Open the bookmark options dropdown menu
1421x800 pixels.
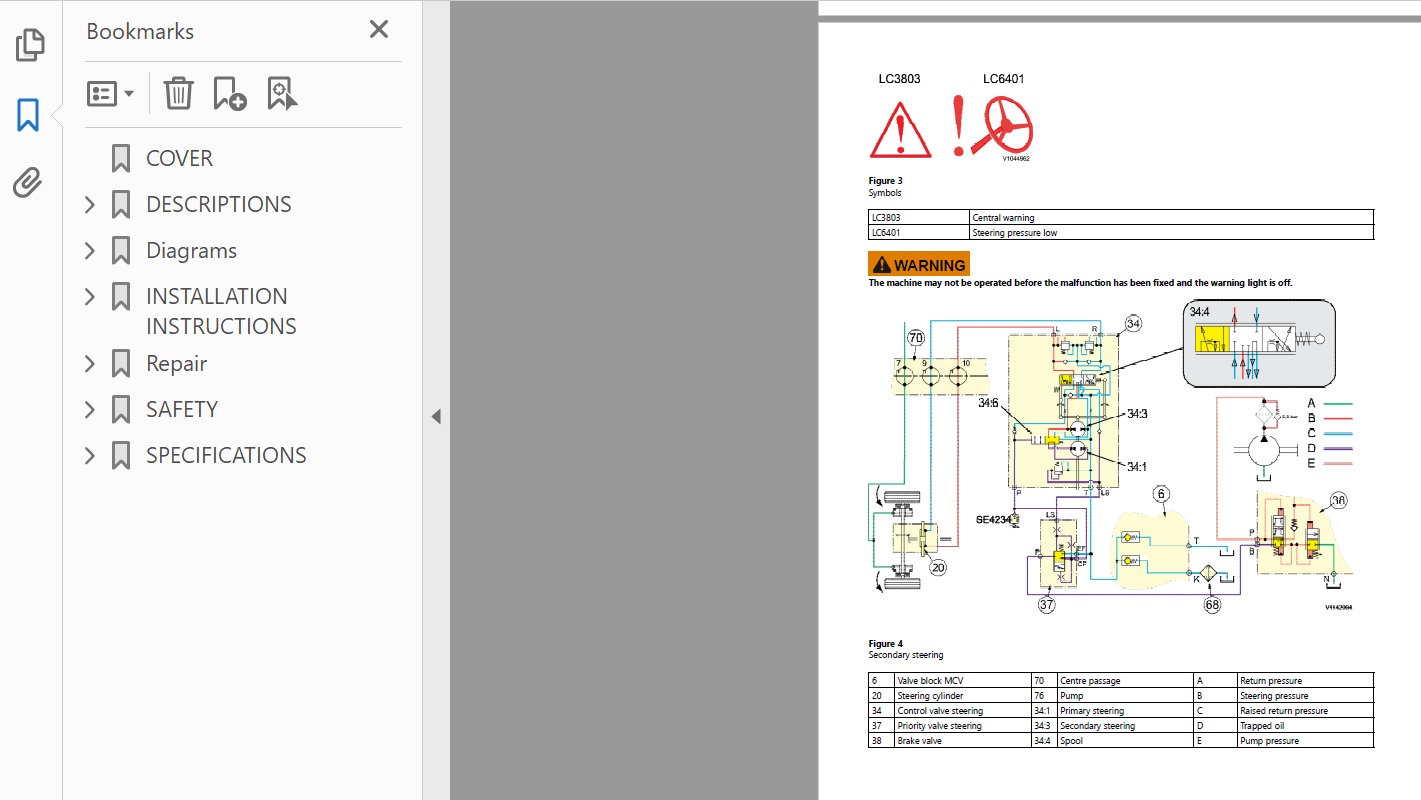click(111, 94)
